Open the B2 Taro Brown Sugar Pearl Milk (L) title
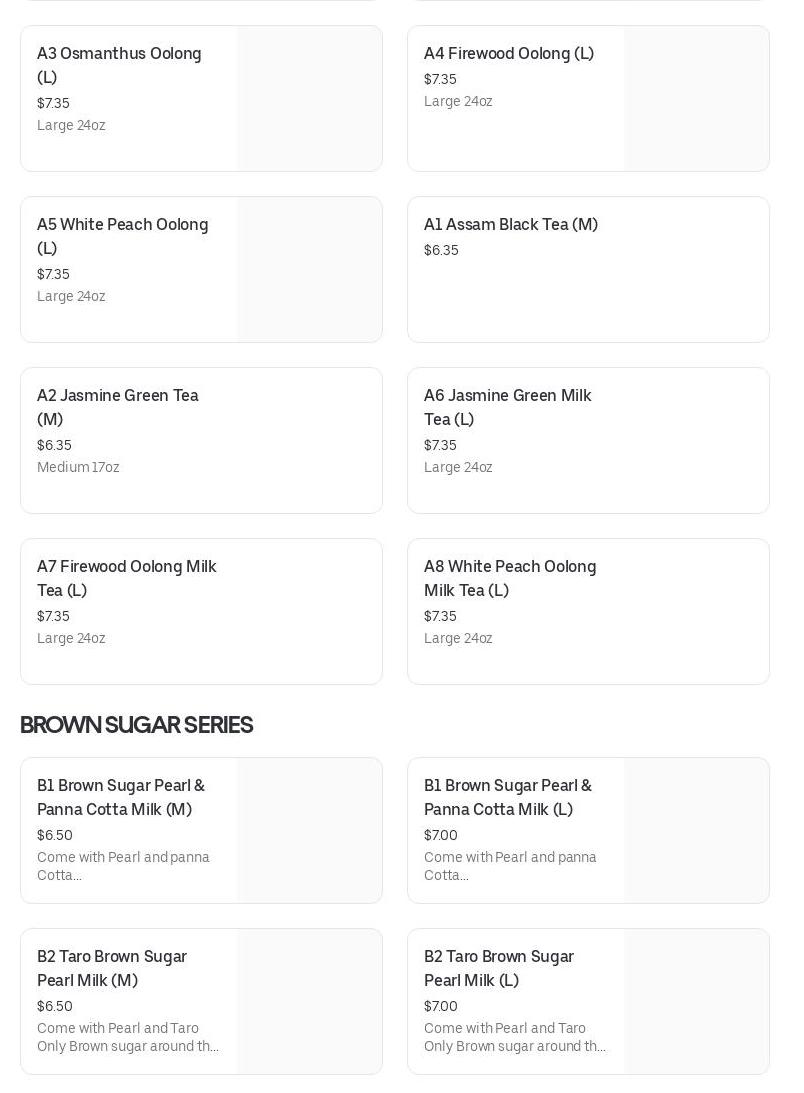Image resolution: width=804 pixels, height=1093 pixels. point(499,968)
